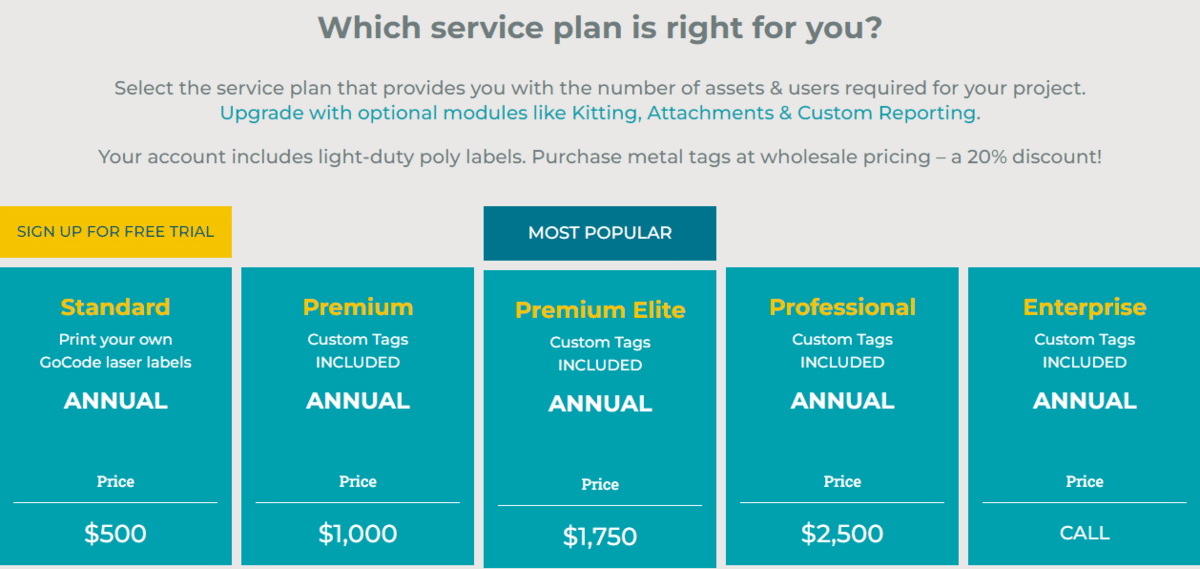Click 'Custom Tags INCLUDED' in Premium card
The width and height of the screenshot is (1200, 569).
(x=358, y=351)
